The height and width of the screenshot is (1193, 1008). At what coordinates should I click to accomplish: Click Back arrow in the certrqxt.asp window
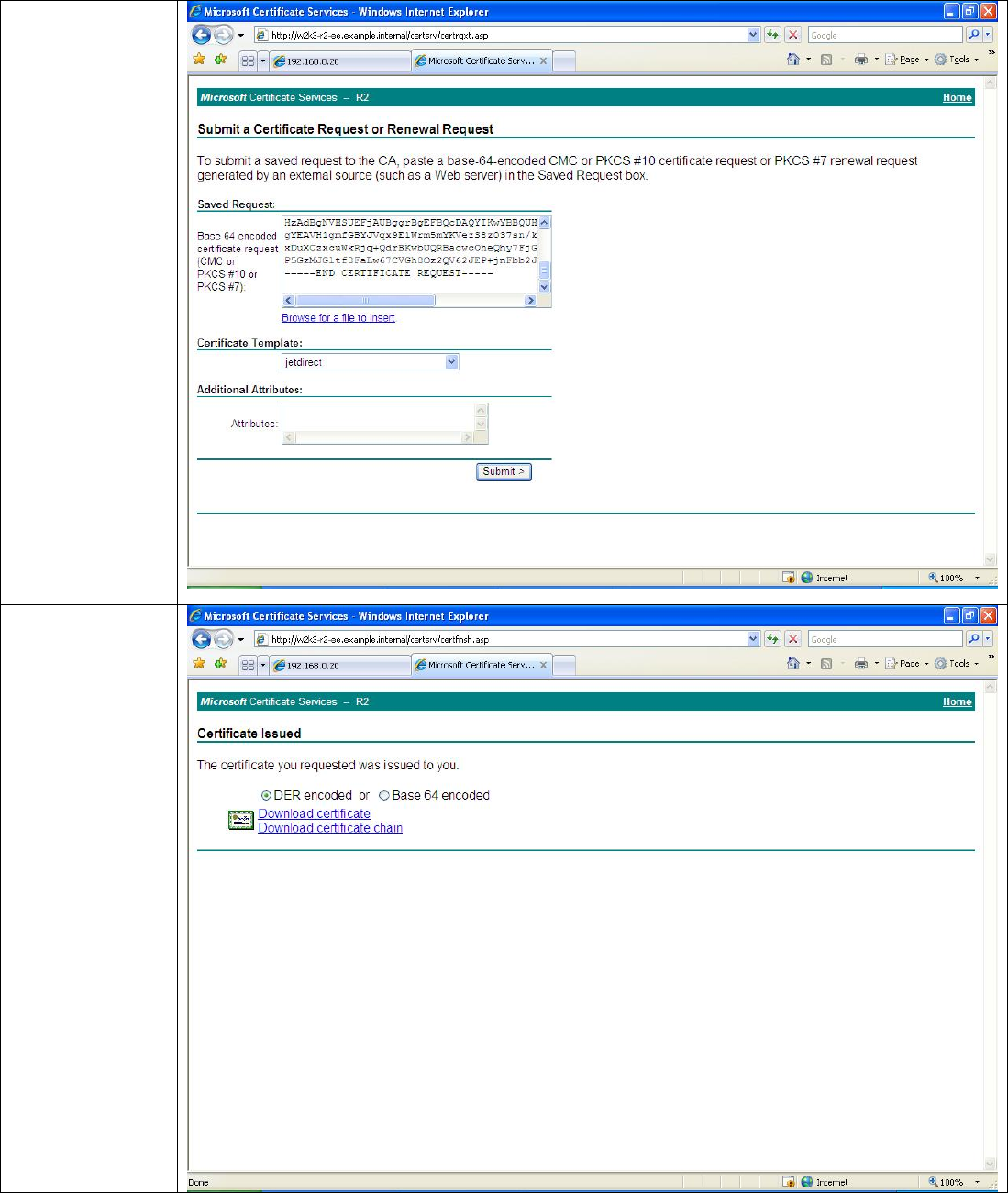202,35
